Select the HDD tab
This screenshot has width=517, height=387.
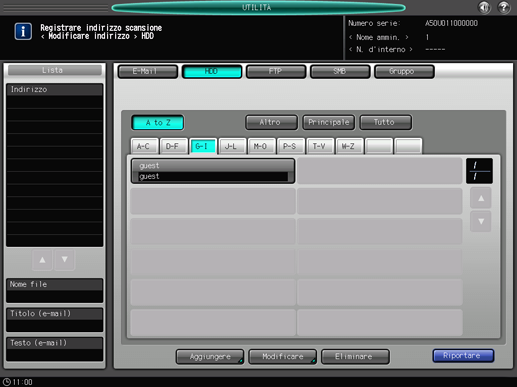tap(212, 71)
